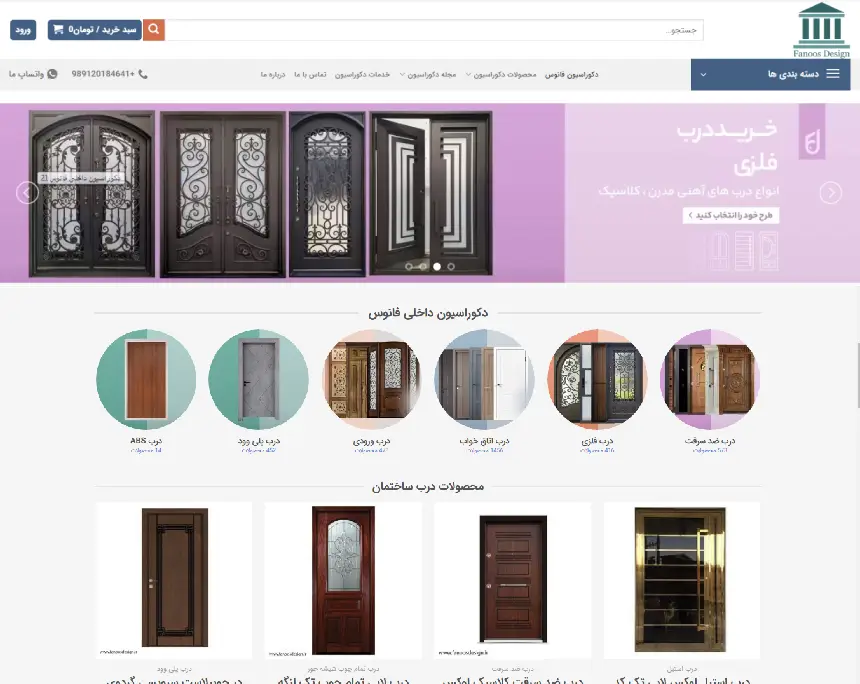Go to next banner slide arrow
This screenshot has width=860, height=684.
click(x=830, y=193)
